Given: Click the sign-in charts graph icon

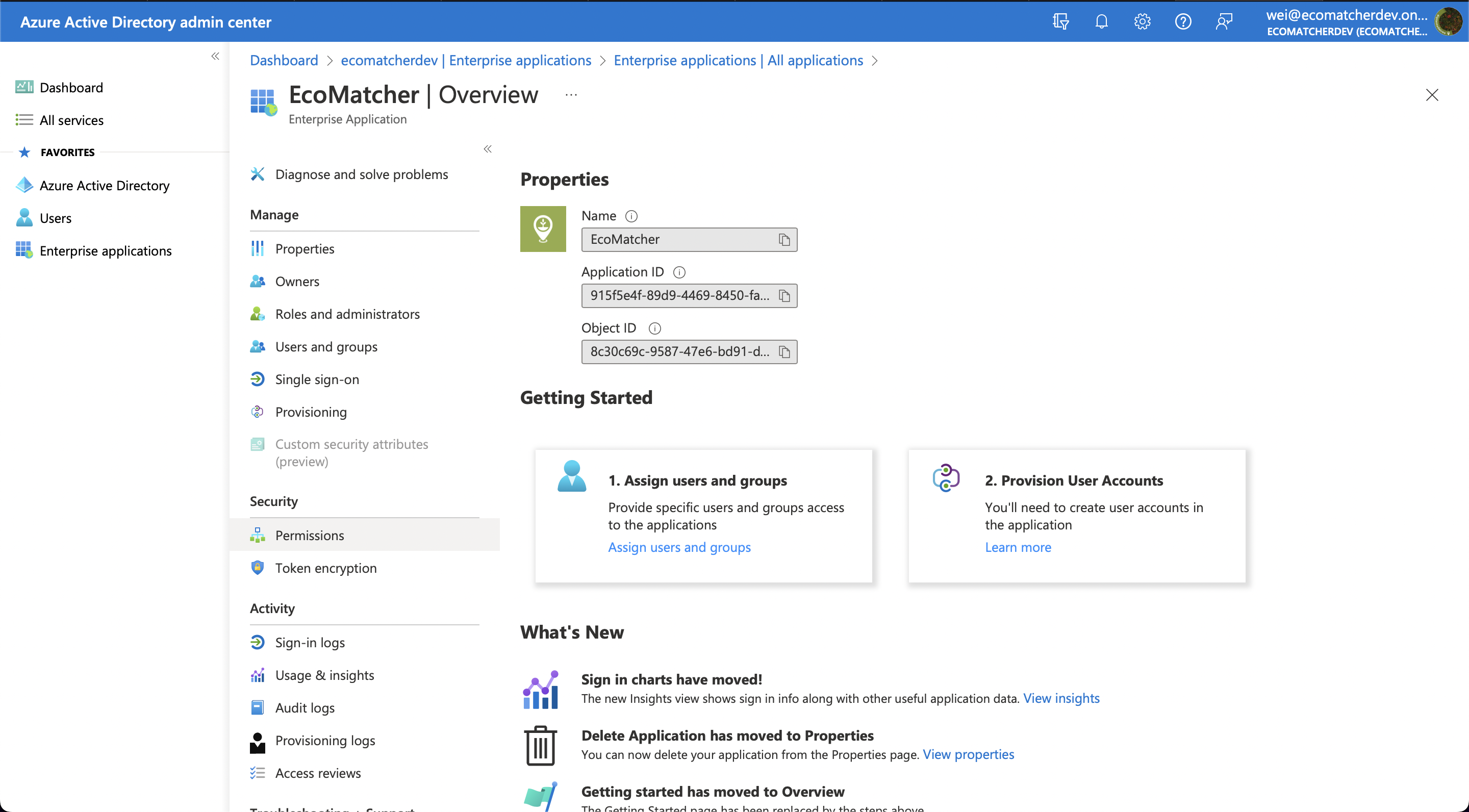Looking at the screenshot, I should [541, 690].
